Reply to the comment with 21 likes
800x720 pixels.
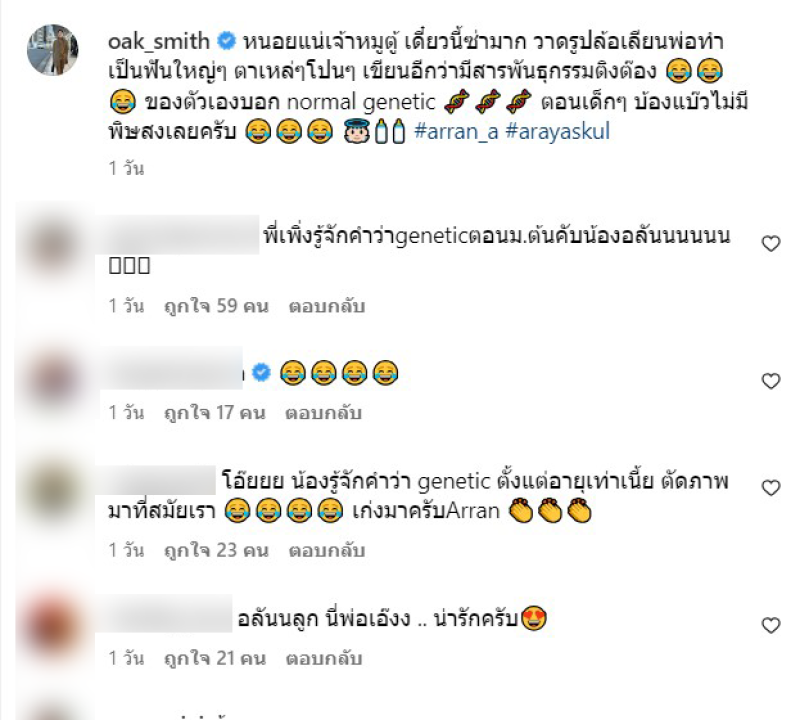(324, 658)
